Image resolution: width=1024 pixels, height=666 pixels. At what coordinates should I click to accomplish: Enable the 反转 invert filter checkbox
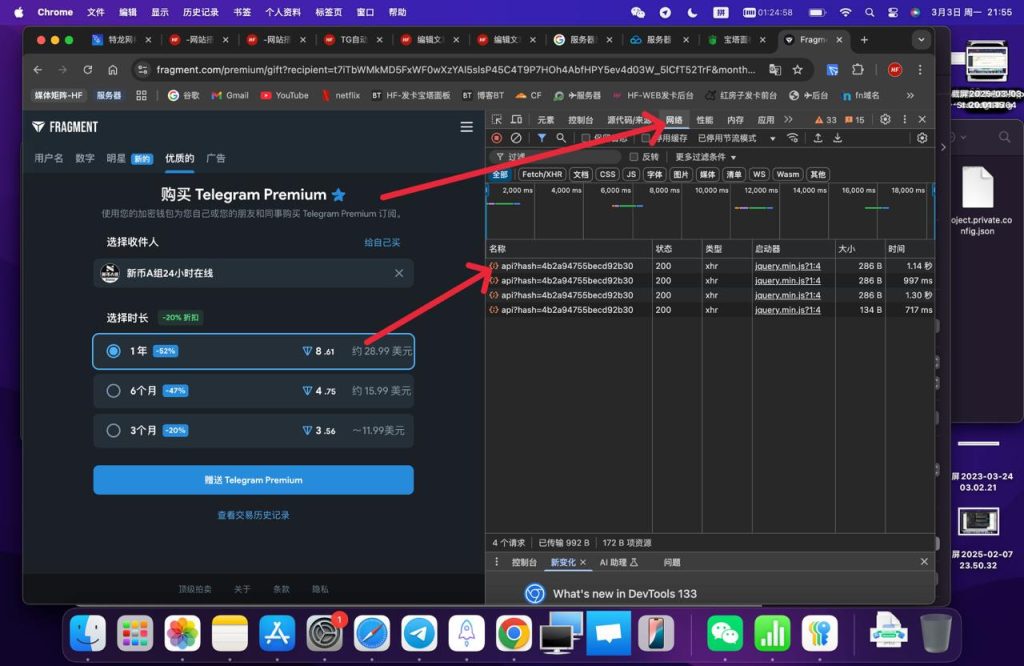click(633, 157)
